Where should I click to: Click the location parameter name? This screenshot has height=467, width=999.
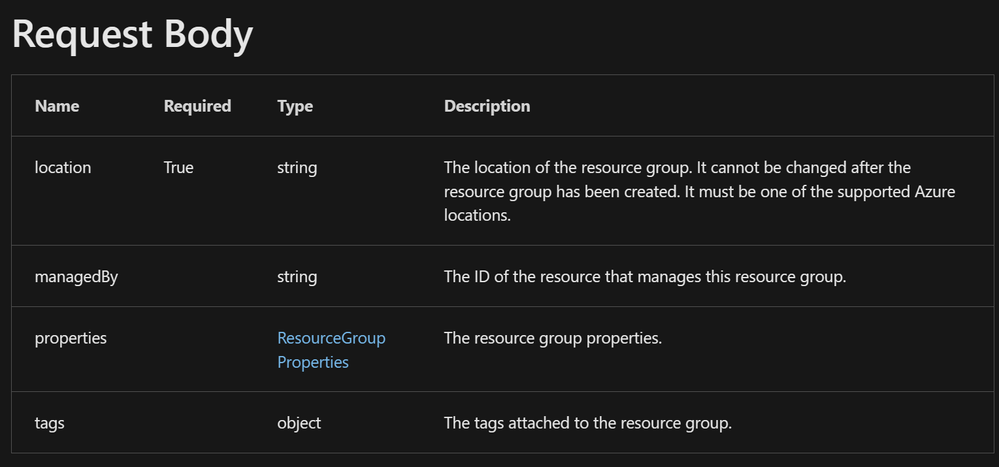click(63, 168)
